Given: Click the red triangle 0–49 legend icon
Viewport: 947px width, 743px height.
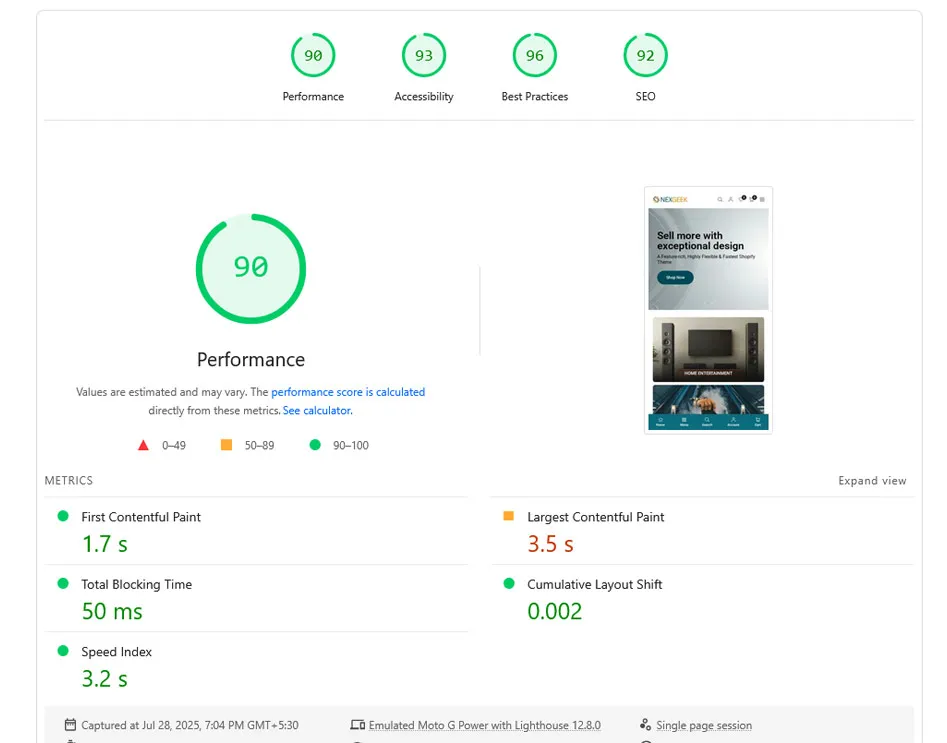Looking at the screenshot, I should (144, 445).
